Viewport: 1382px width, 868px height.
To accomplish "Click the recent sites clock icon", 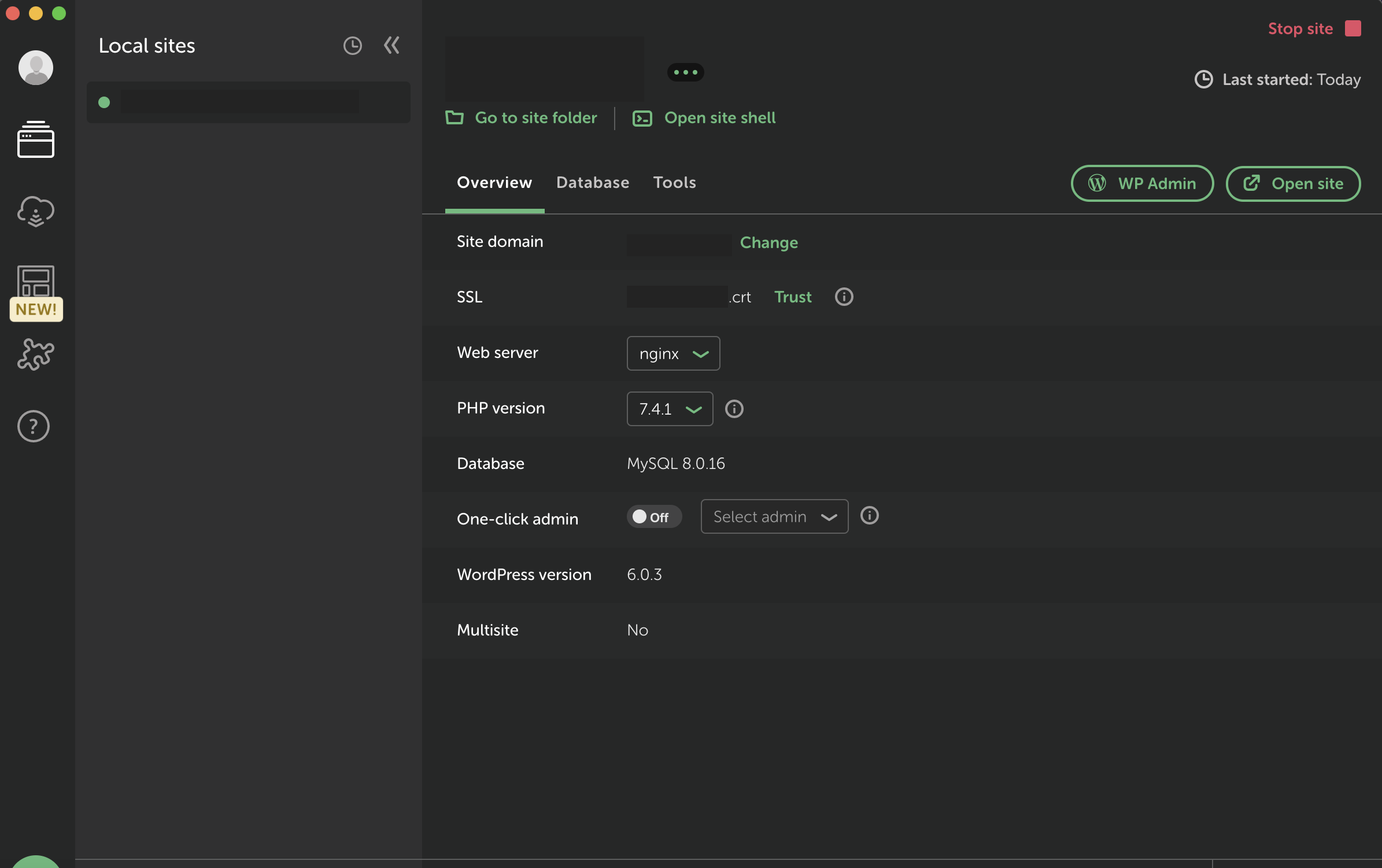I will [x=353, y=46].
